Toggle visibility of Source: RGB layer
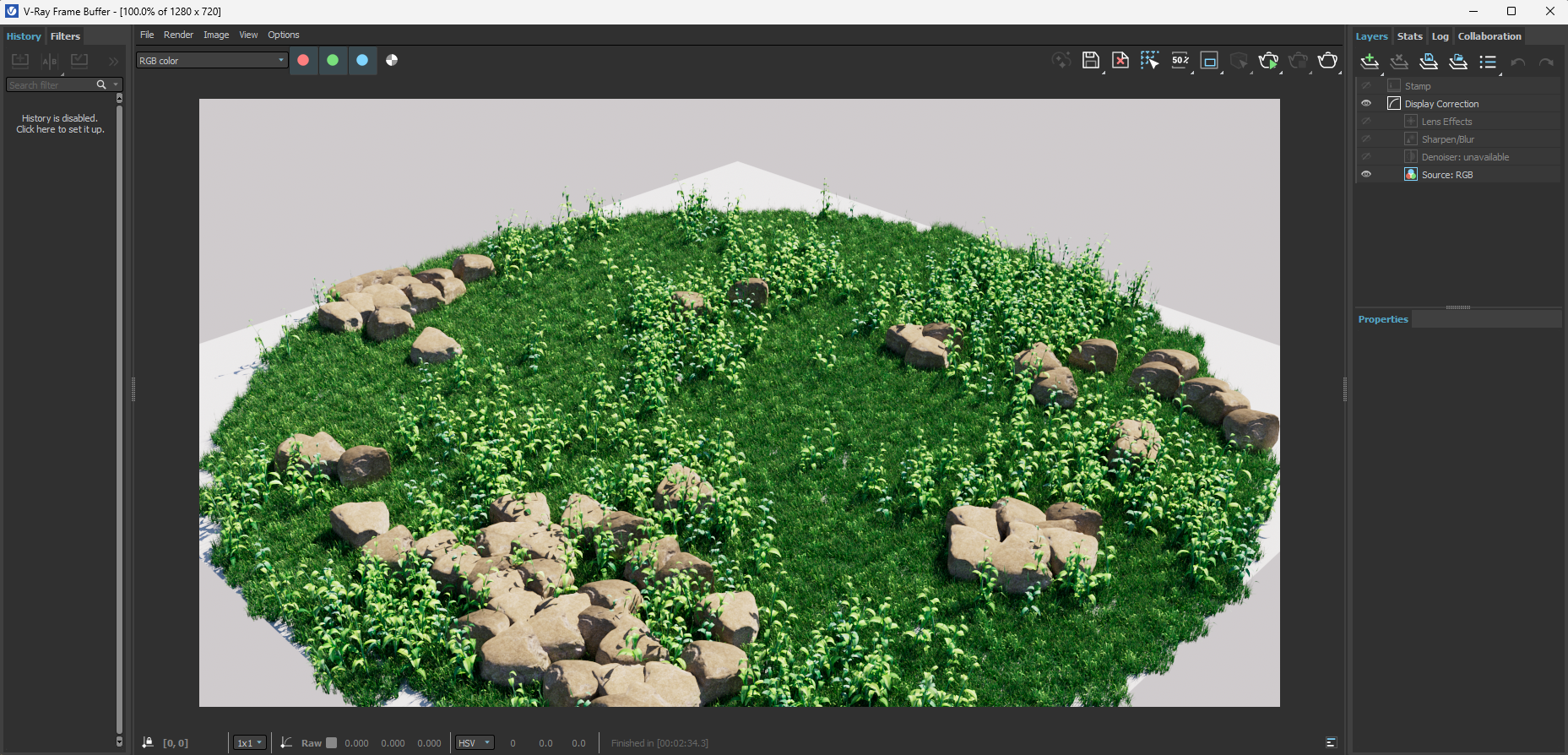1568x755 pixels. coord(1366,175)
